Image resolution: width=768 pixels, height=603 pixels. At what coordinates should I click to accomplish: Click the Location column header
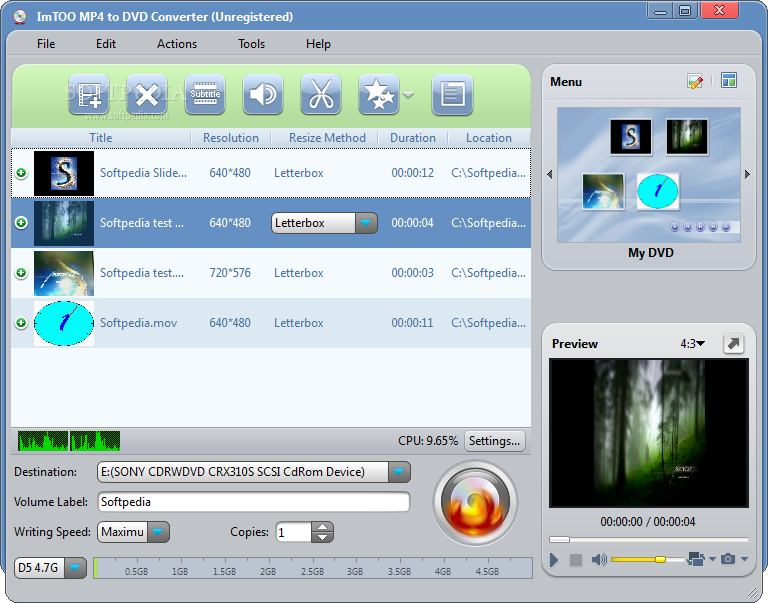tap(489, 138)
